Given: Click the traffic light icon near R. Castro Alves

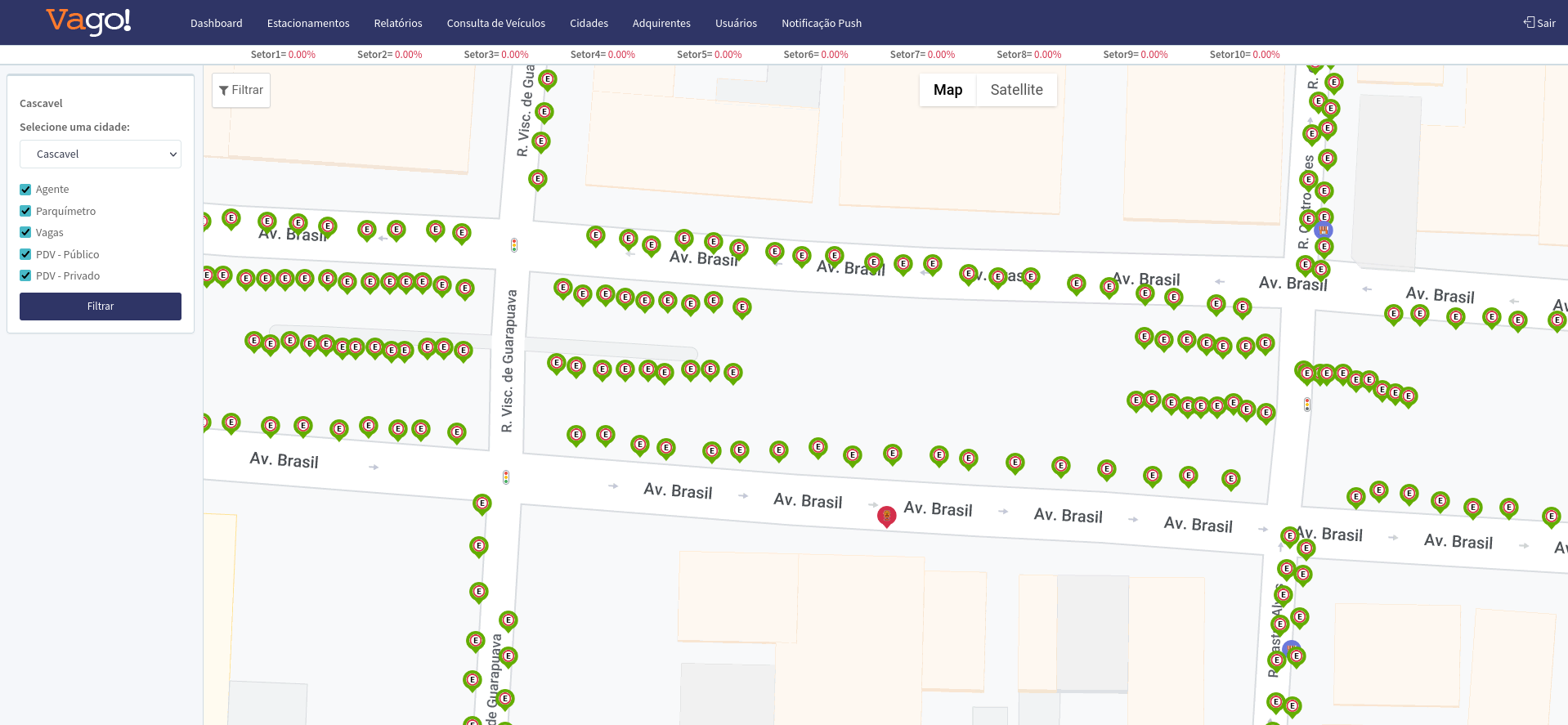Looking at the screenshot, I should click(x=1307, y=404).
